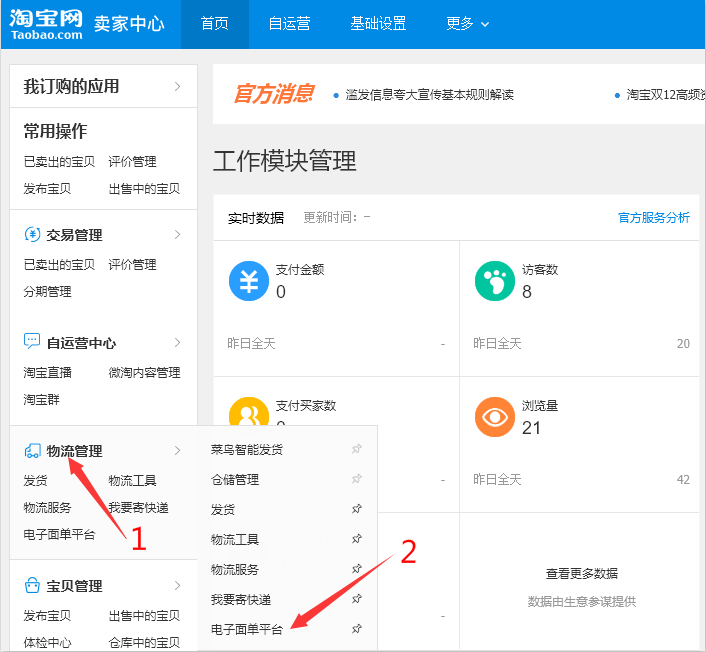706x652 pixels.
Task: Toggle pin icon next to submenu 物流服务
Action: [357, 569]
